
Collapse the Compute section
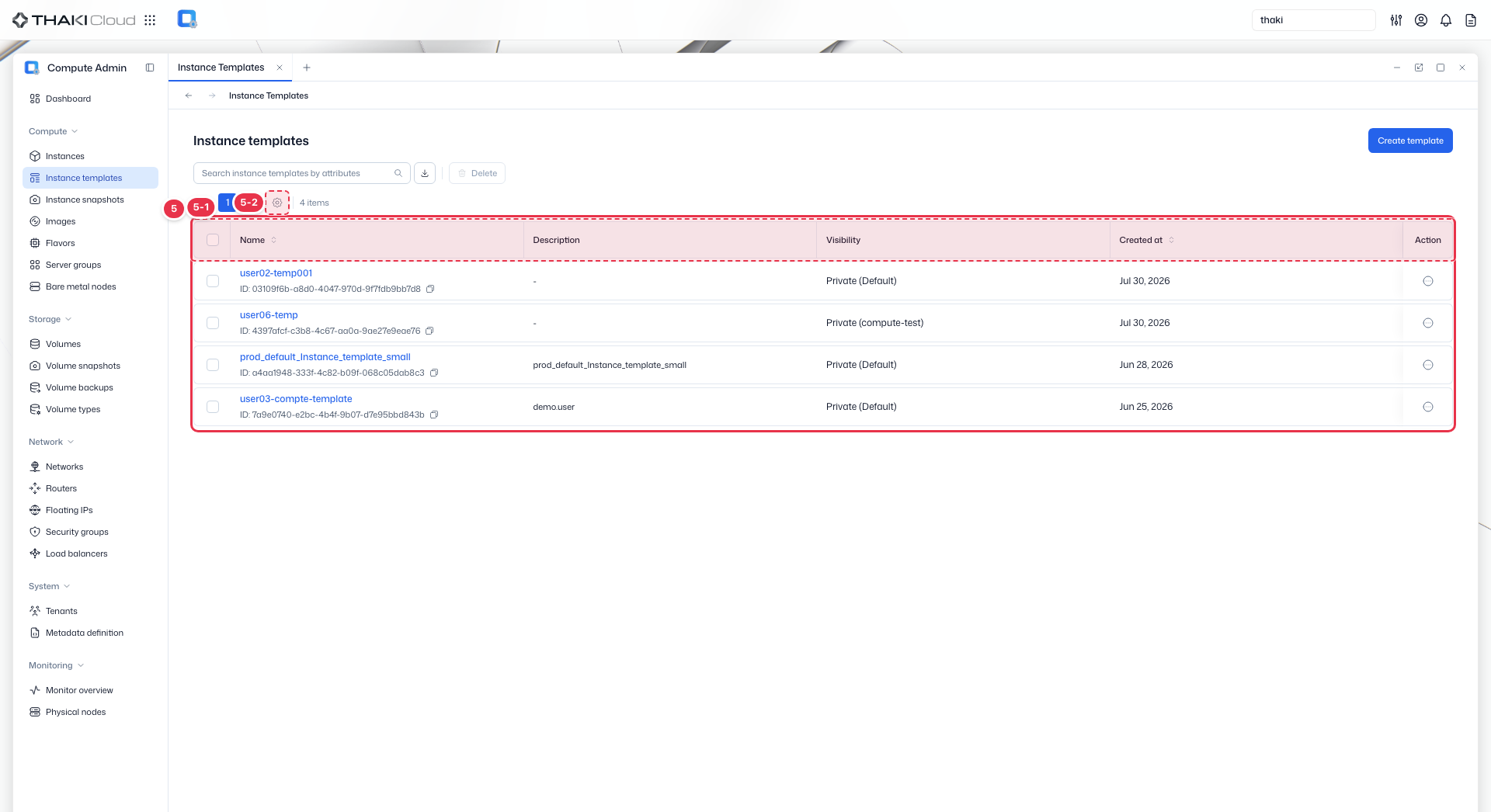(53, 131)
